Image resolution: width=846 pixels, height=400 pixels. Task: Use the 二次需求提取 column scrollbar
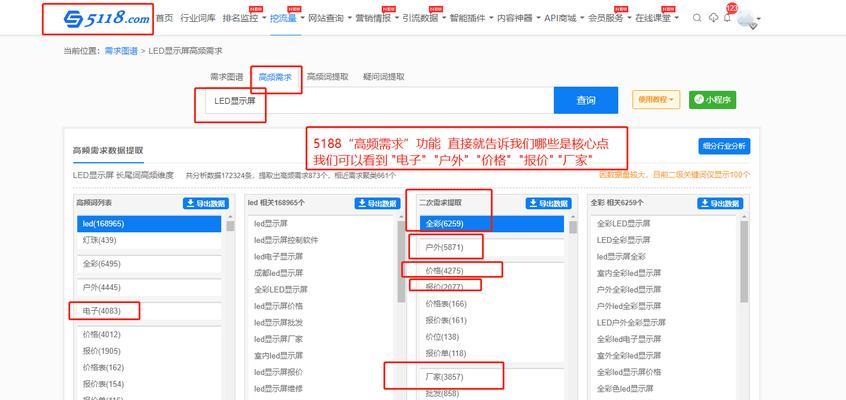pos(573,227)
